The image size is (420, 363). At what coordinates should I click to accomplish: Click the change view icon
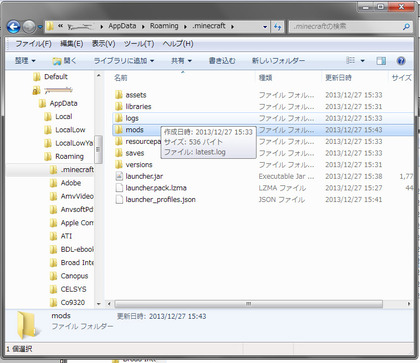(350, 60)
